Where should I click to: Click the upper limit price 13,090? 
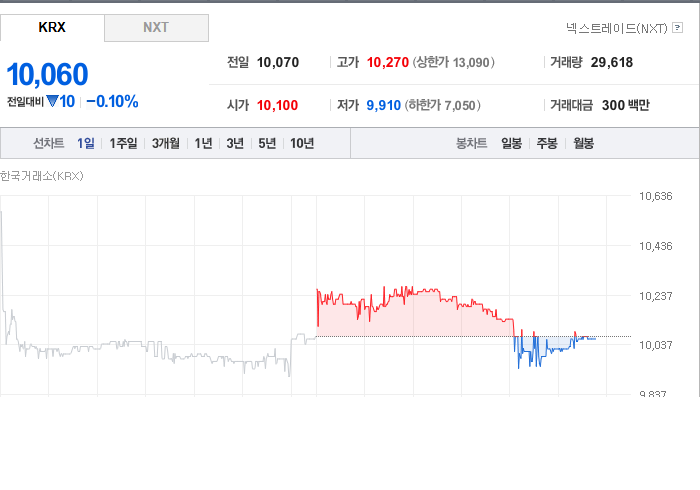[x=471, y=62]
